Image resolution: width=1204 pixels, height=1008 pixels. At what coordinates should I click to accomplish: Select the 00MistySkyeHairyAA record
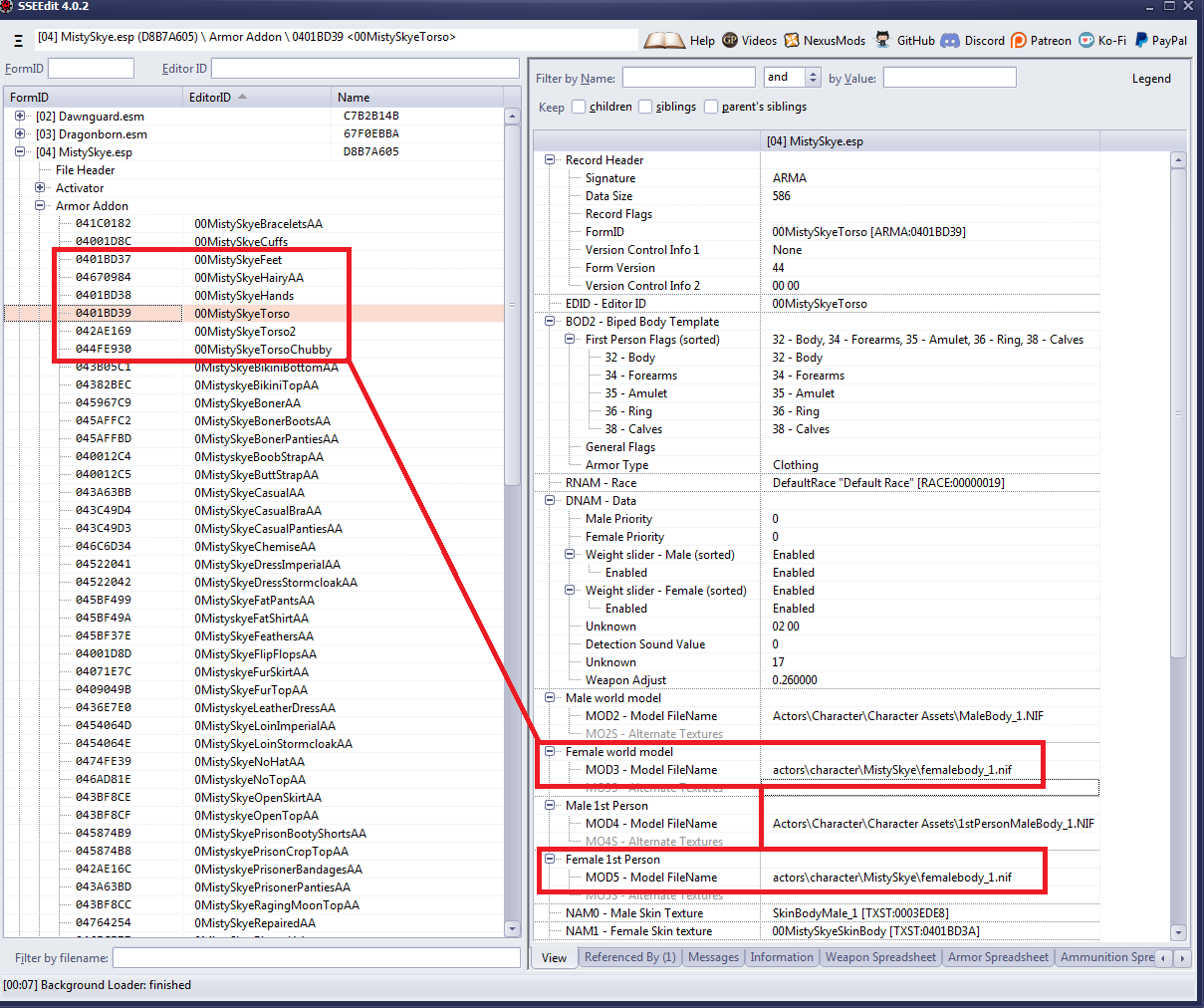[249, 278]
